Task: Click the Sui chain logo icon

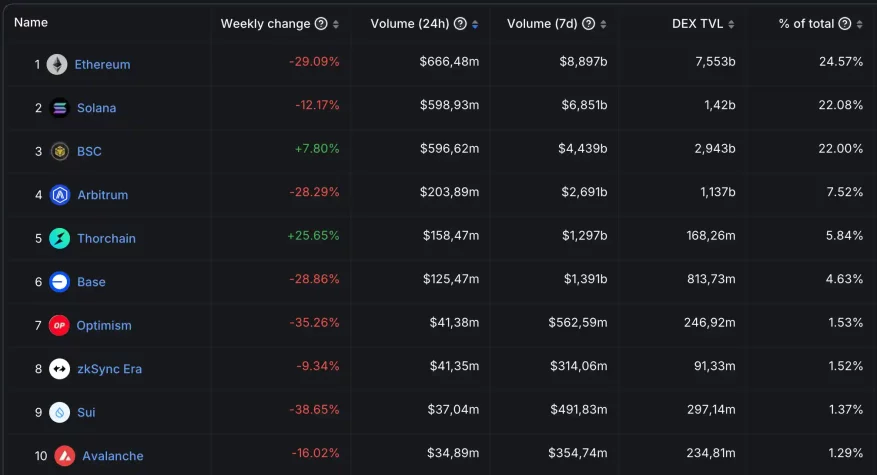Action: click(60, 412)
